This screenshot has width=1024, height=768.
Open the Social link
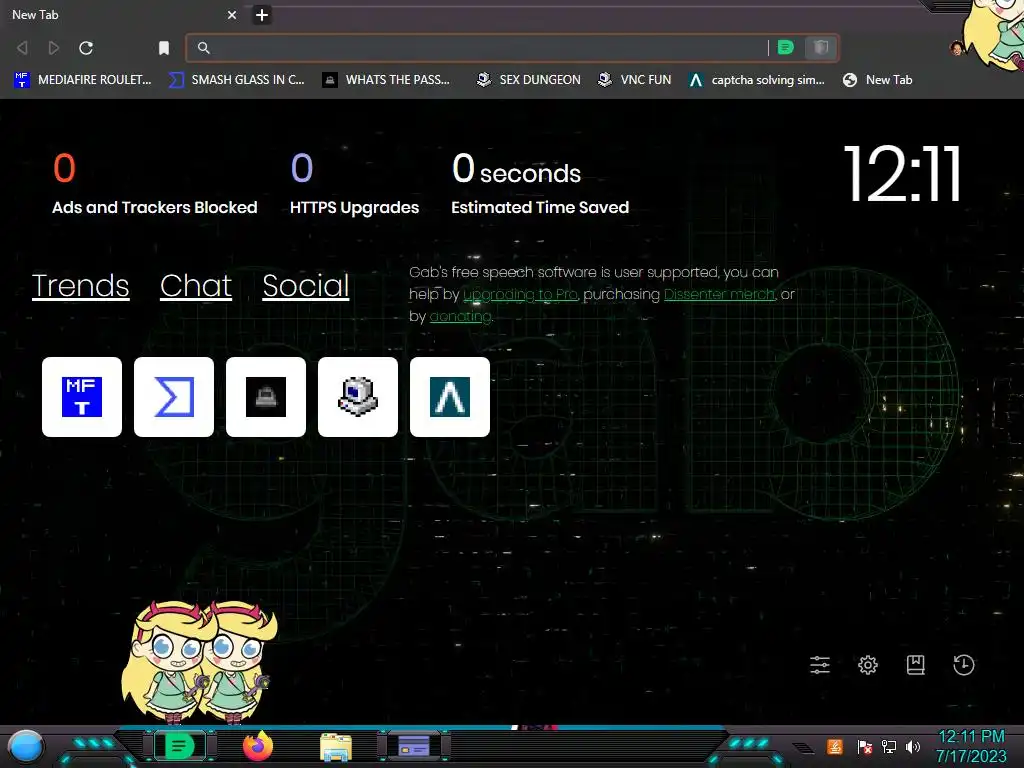coord(306,285)
